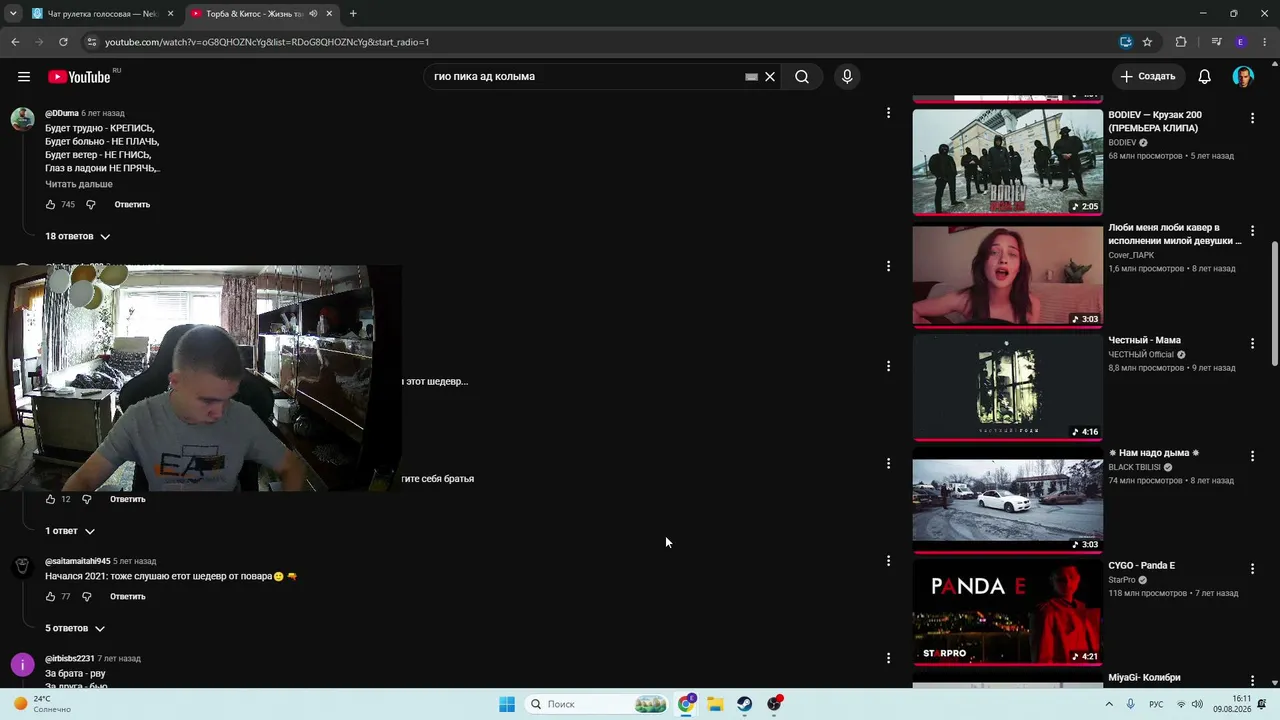Go back in browser history
The height and width of the screenshot is (720, 1280).
coord(15,42)
